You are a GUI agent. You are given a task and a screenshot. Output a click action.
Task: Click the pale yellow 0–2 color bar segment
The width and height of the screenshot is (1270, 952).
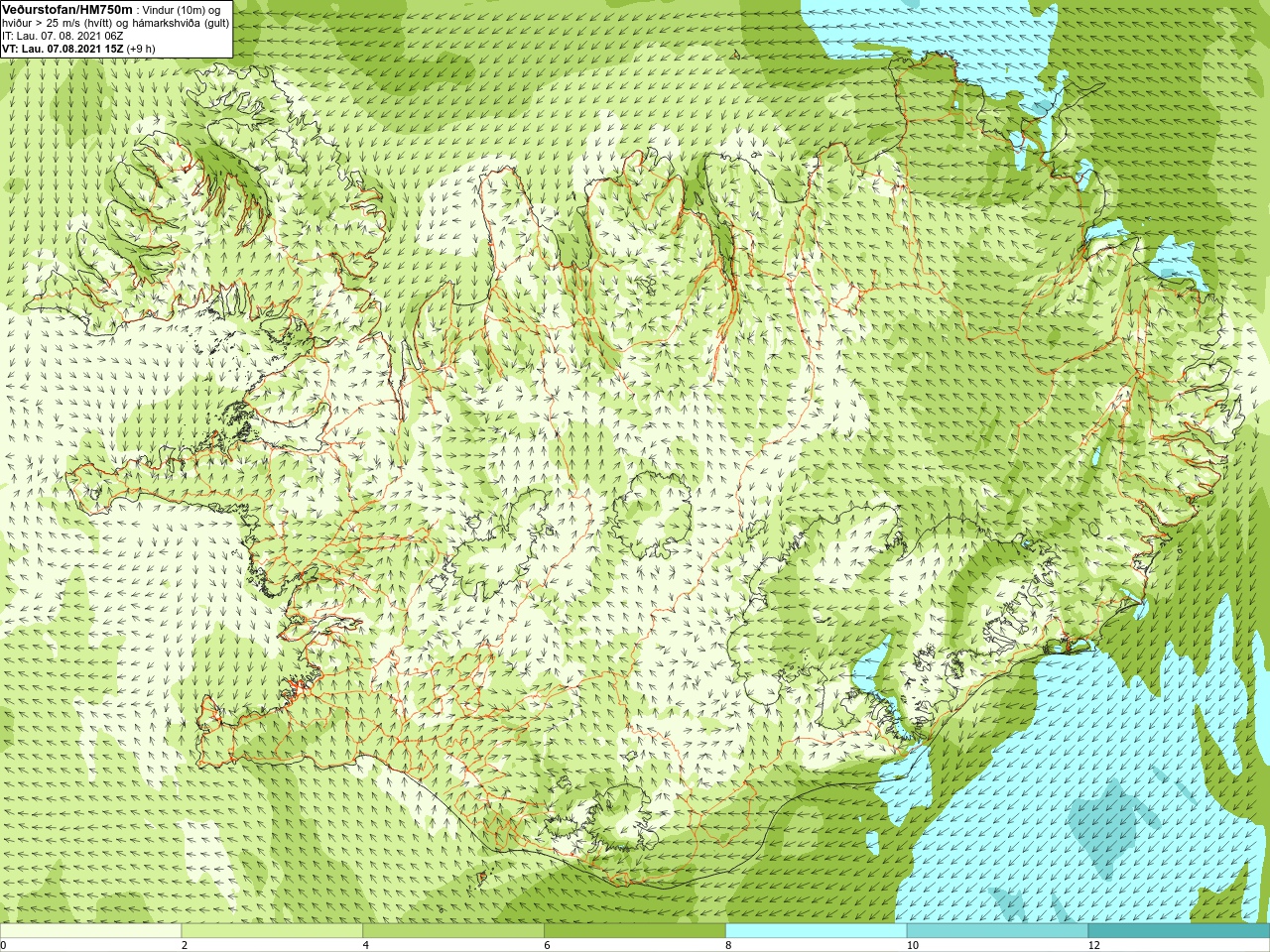[90, 930]
